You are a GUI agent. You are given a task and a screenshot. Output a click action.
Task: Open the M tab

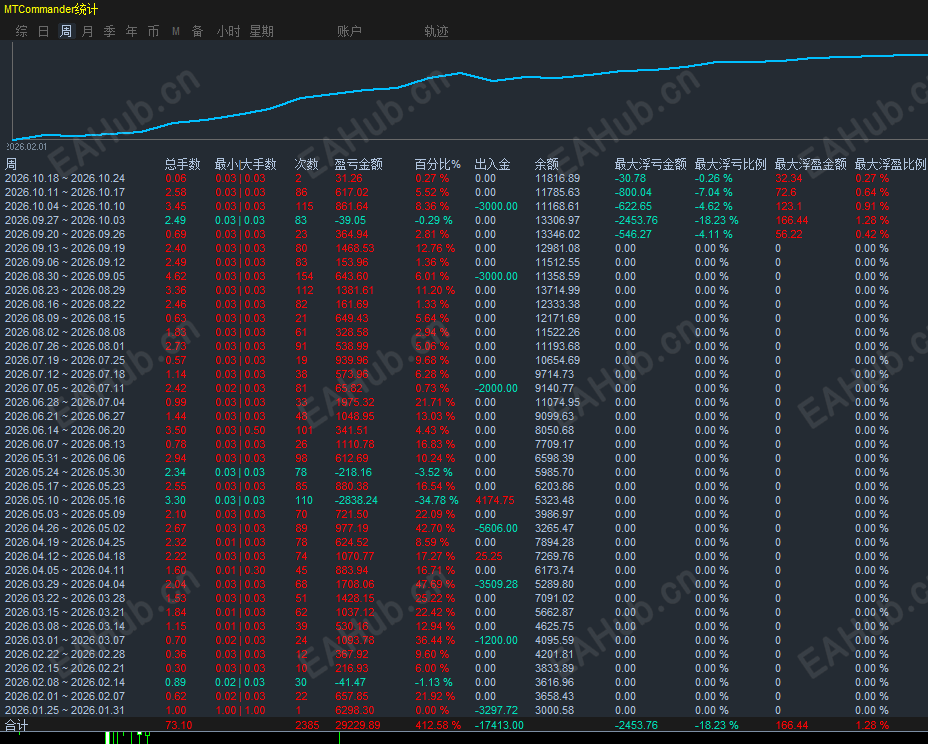point(176,31)
